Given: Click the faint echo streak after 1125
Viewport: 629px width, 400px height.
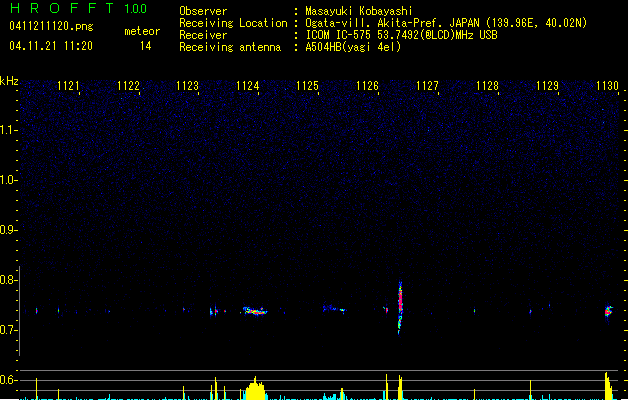Looking at the screenshot, I should pos(334,309).
